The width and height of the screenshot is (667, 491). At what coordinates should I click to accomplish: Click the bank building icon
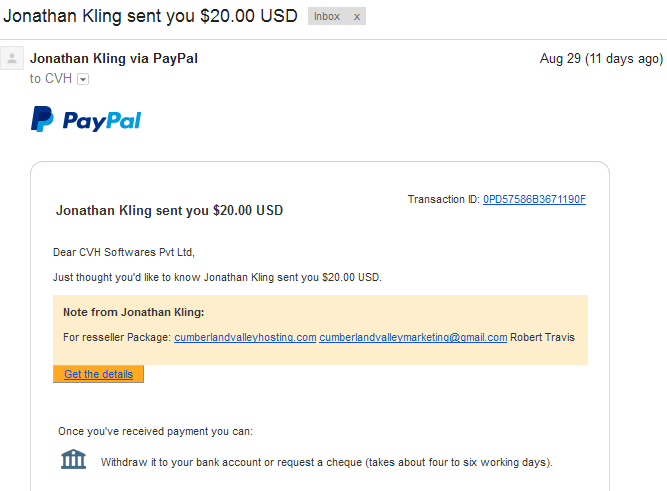click(73, 460)
